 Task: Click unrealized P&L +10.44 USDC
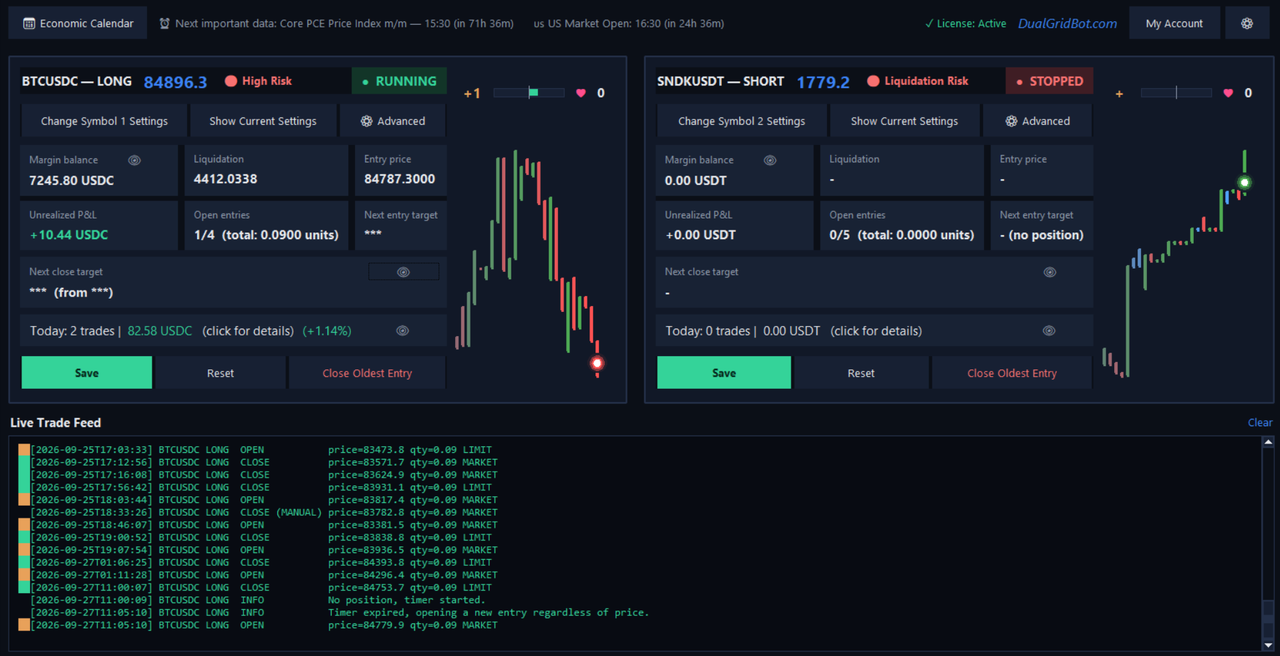[69, 235]
